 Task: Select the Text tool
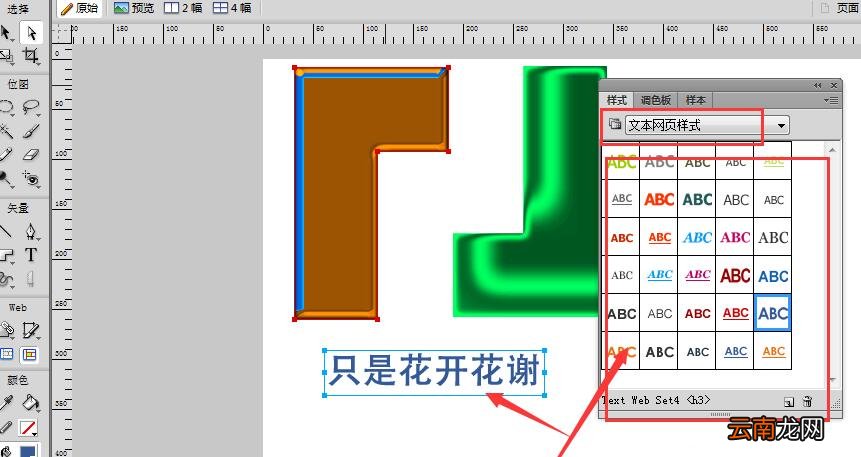[x=31, y=255]
